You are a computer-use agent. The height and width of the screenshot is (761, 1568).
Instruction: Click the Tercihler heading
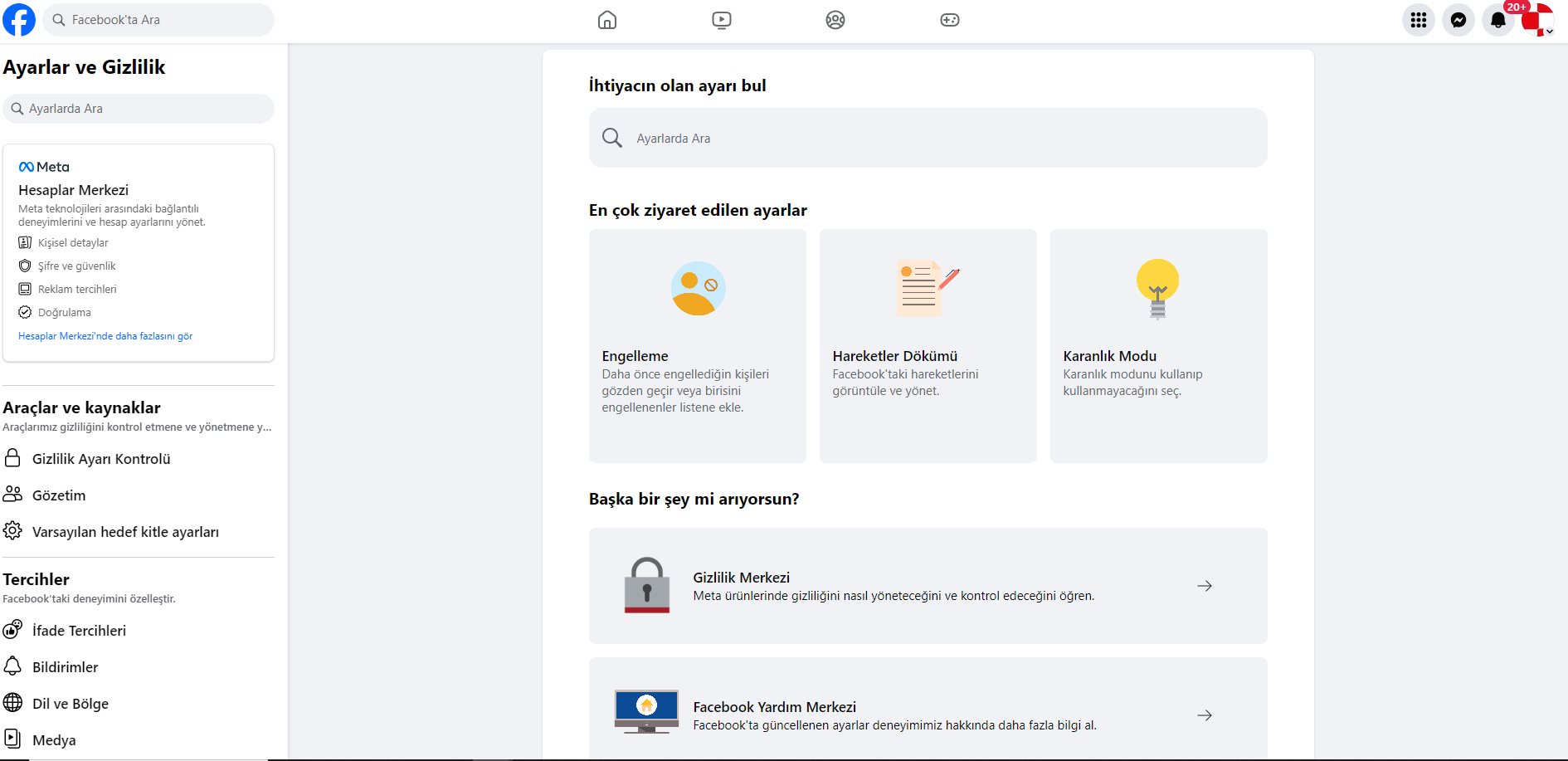click(37, 579)
